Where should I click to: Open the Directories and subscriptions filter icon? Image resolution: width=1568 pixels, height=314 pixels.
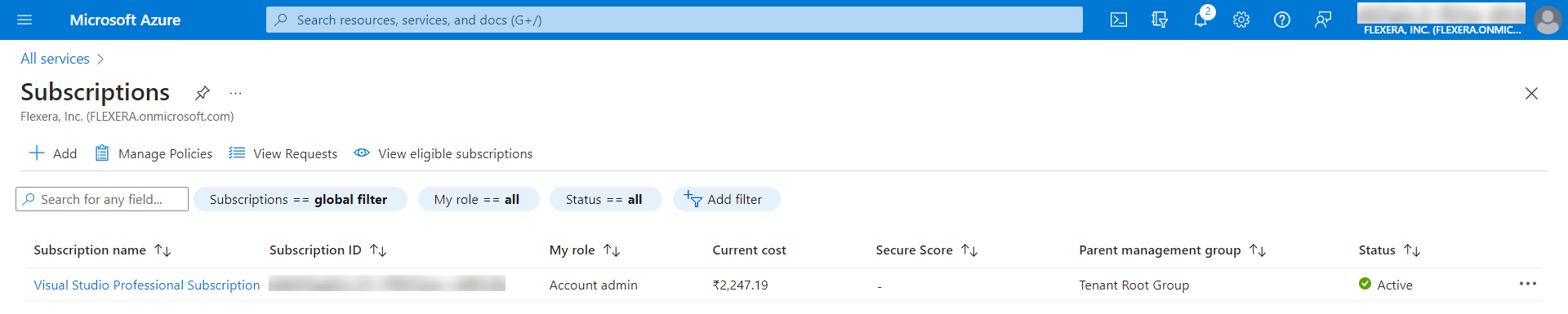click(1160, 20)
